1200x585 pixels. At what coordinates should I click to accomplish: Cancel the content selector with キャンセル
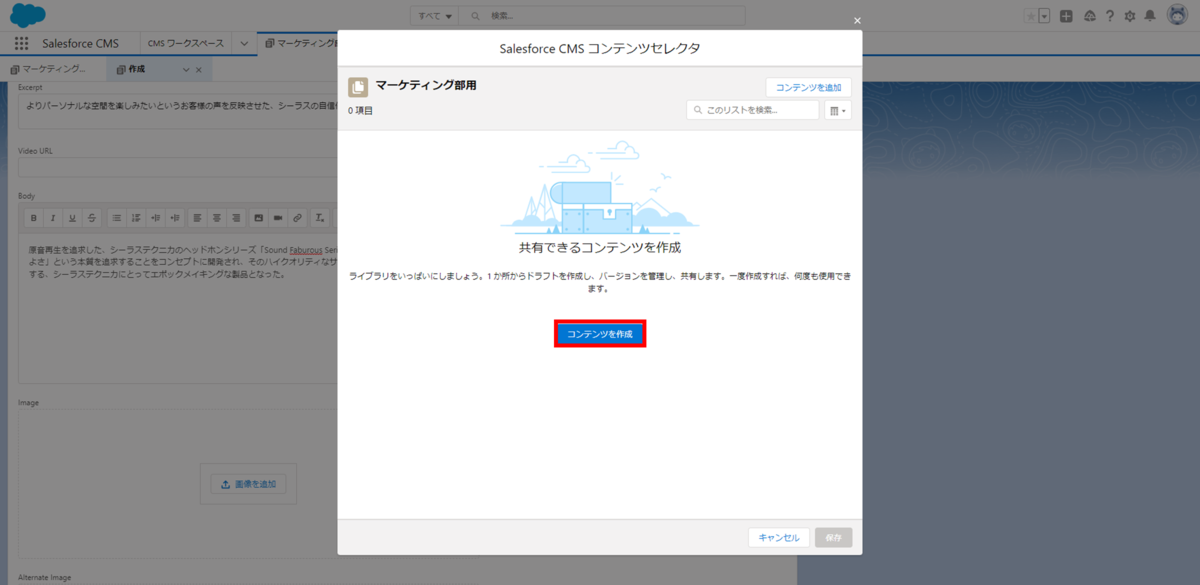[779, 537]
